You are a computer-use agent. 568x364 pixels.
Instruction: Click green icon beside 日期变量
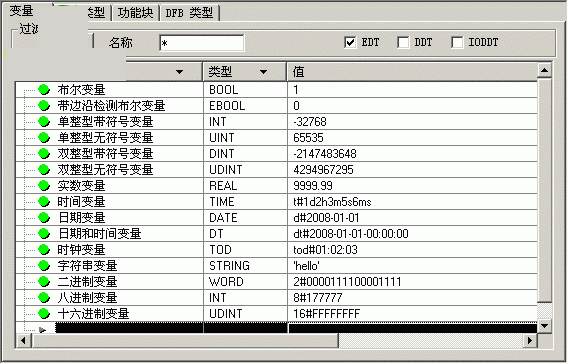point(44,217)
